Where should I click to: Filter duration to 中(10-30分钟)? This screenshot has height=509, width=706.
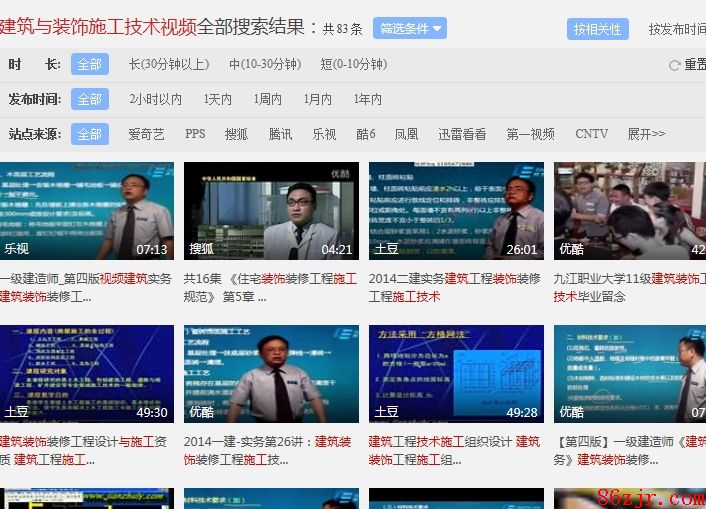click(264, 64)
